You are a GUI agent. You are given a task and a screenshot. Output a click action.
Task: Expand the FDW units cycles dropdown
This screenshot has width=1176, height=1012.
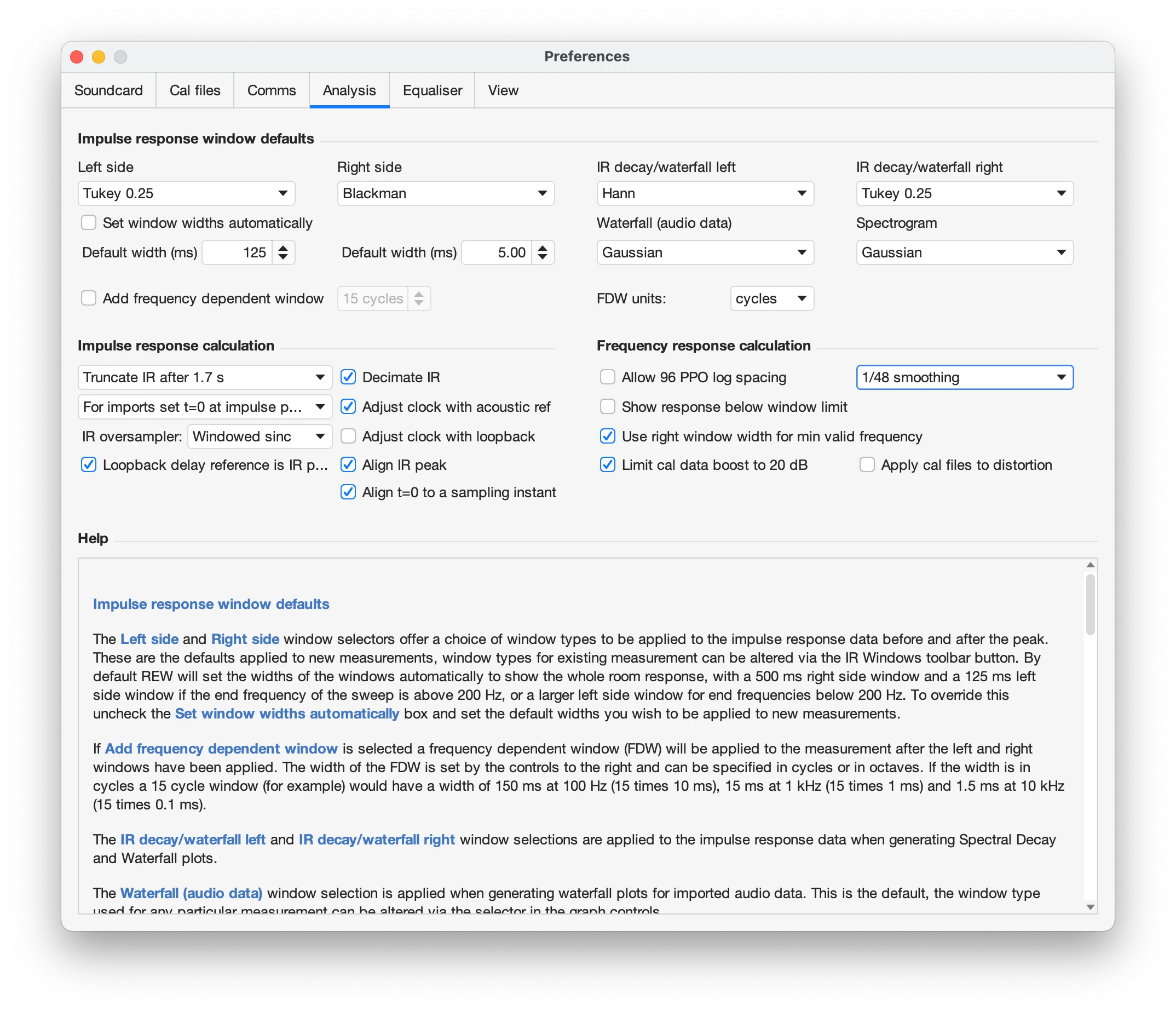coord(771,298)
